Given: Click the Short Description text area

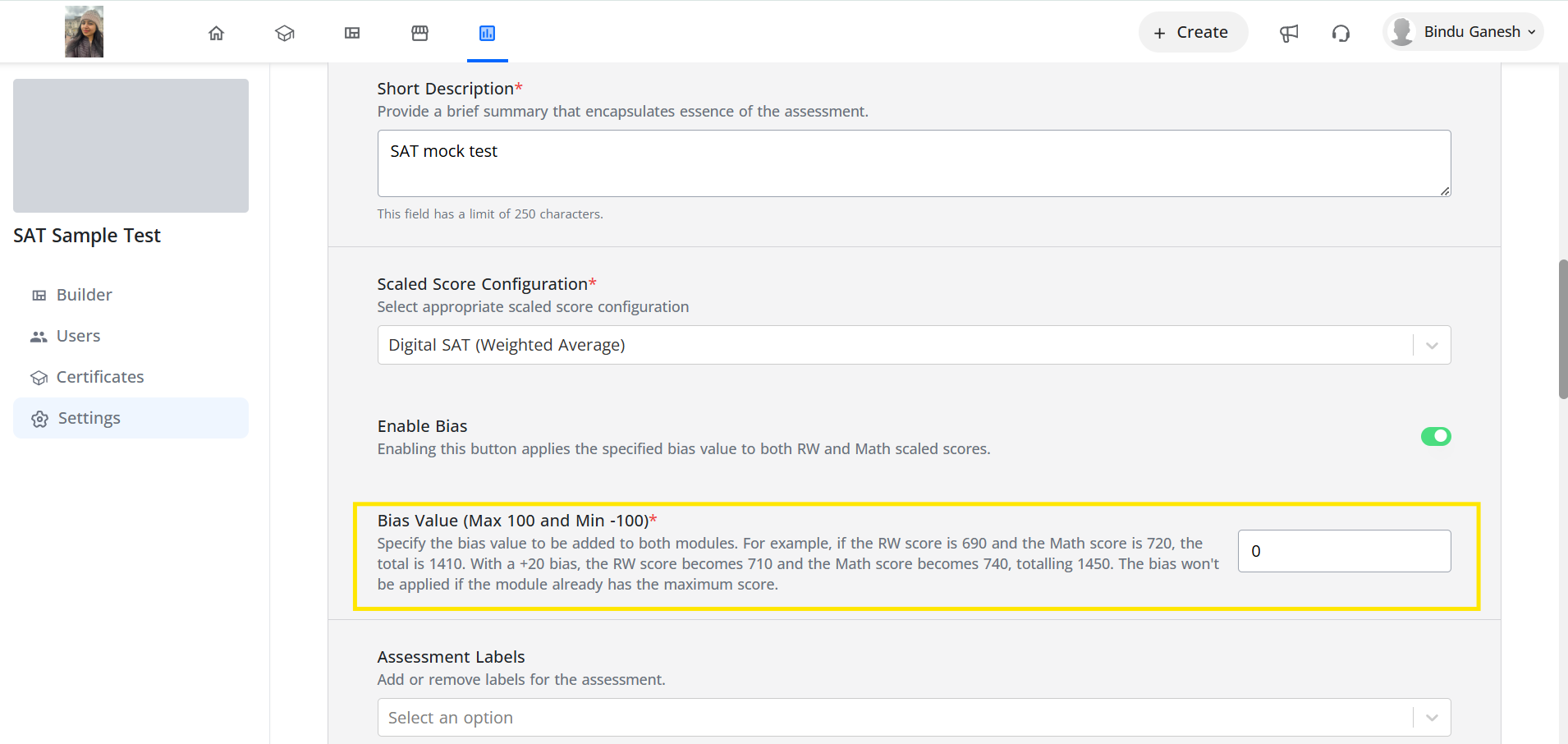Looking at the screenshot, I should pos(914,163).
